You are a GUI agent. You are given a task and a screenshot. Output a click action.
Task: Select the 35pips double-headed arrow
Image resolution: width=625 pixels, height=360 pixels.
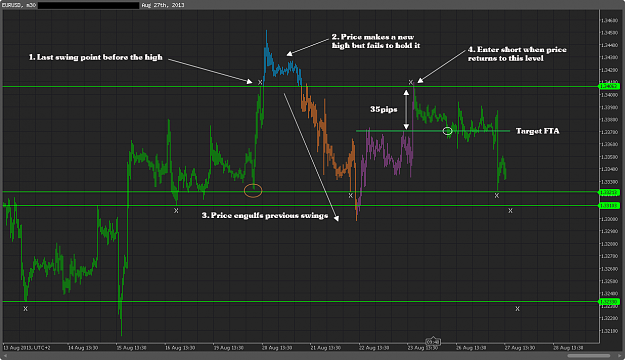point(406,109)
